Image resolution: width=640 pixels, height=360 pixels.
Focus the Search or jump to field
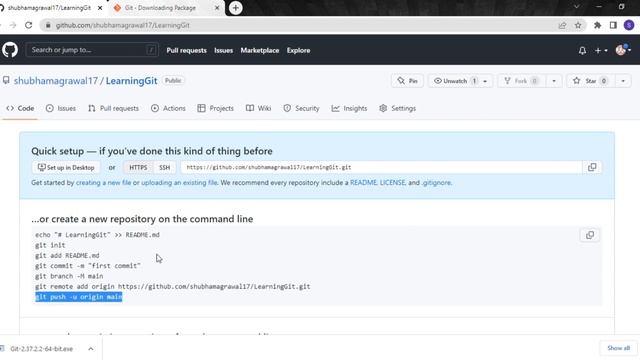[92, 50]
